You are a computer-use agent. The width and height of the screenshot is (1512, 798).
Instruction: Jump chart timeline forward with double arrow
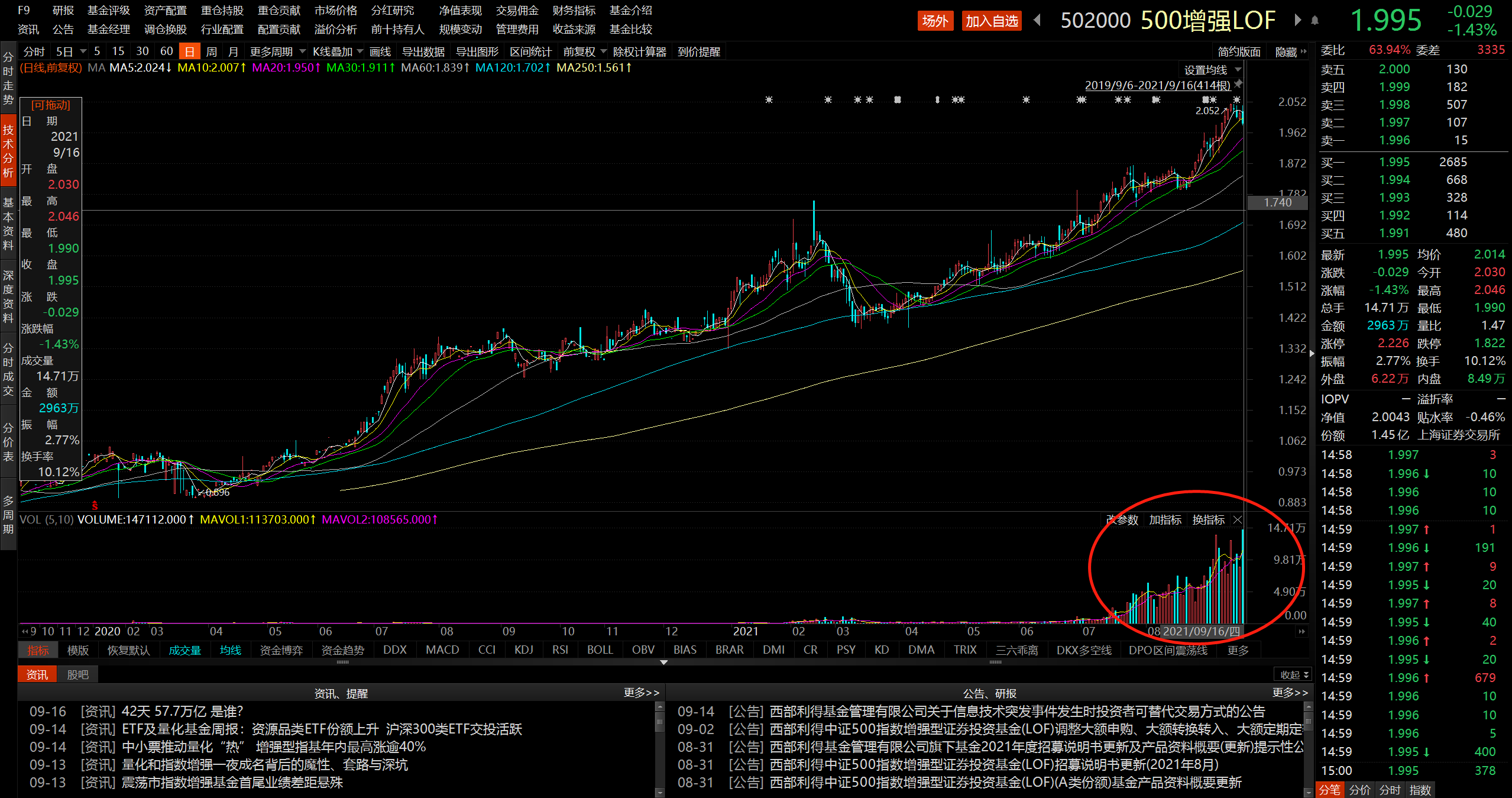point(1301,632)
